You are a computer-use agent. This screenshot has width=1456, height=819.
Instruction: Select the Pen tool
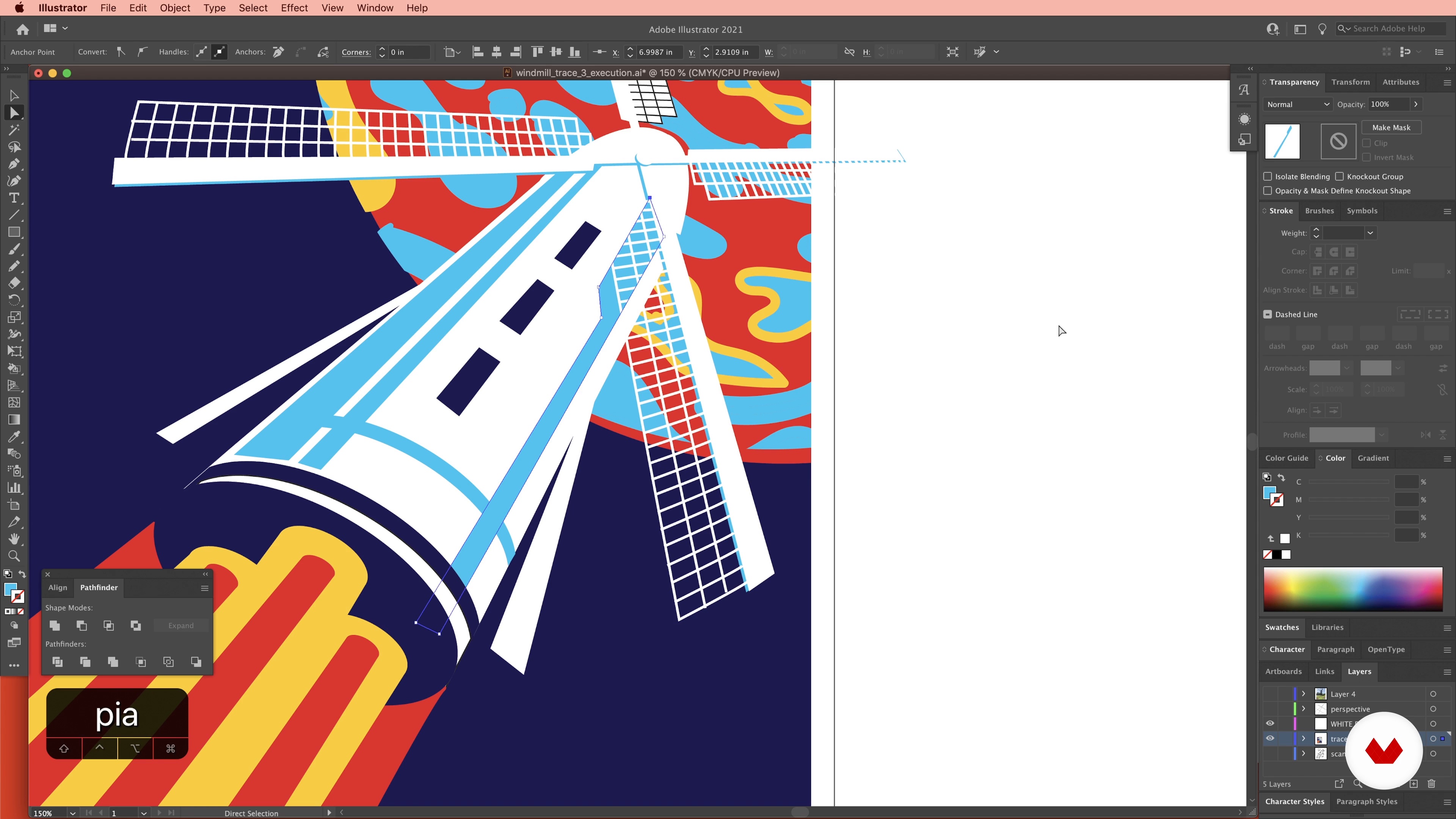click(x=14, y=164)
